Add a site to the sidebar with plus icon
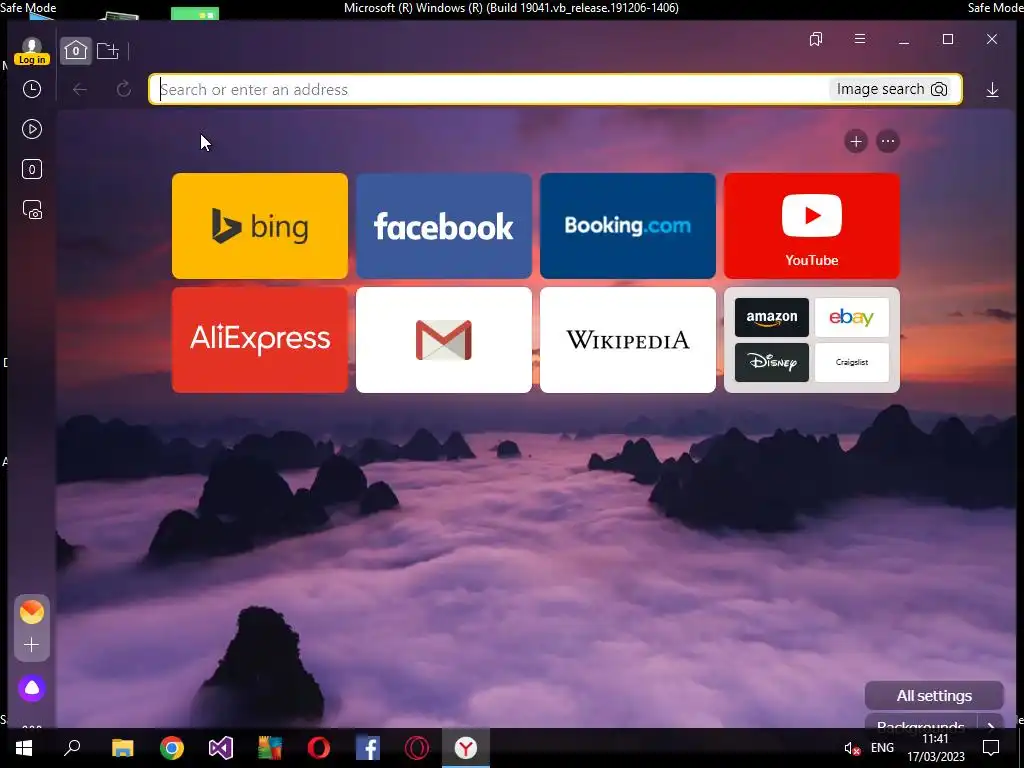 pos(31,645)
